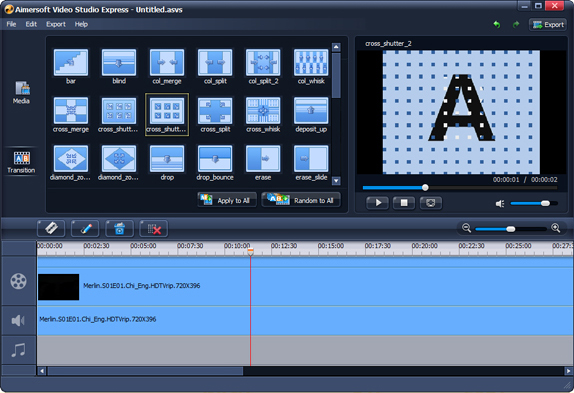This screenshot has height=393, width=574.
Task: Click Random to All button
Action: 301,200
